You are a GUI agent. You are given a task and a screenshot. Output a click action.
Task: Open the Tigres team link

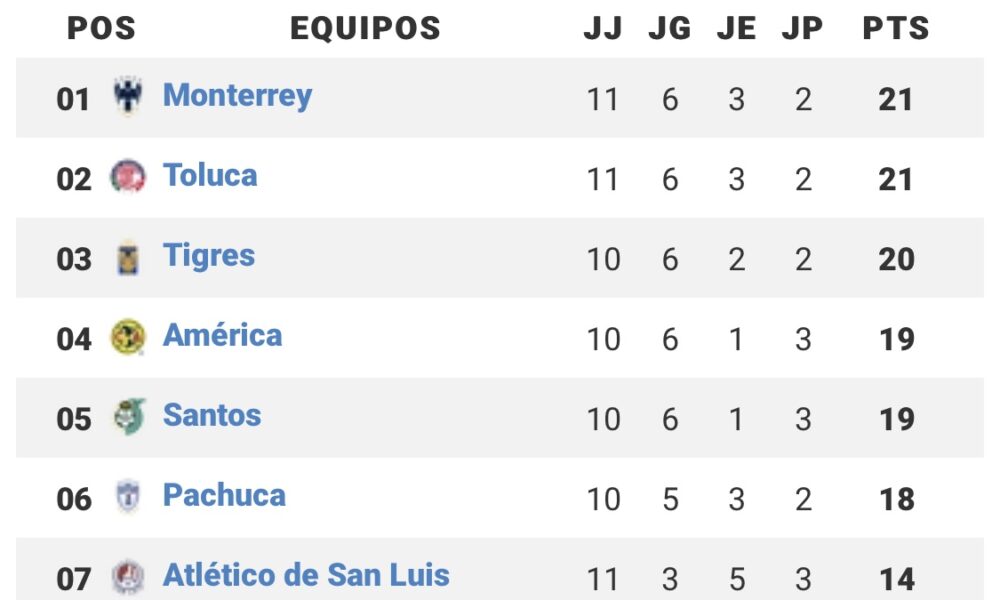click(x=209, y=256)
